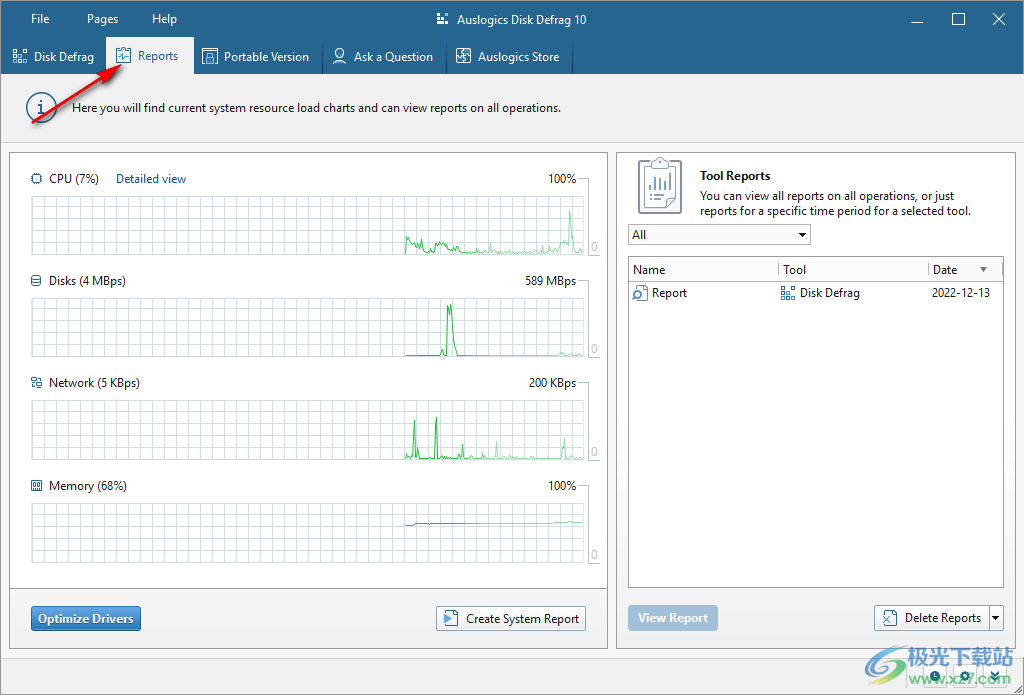Open the All tool filter dropdown
This screenshot has width=1024, height=695.
click(719, 234)
